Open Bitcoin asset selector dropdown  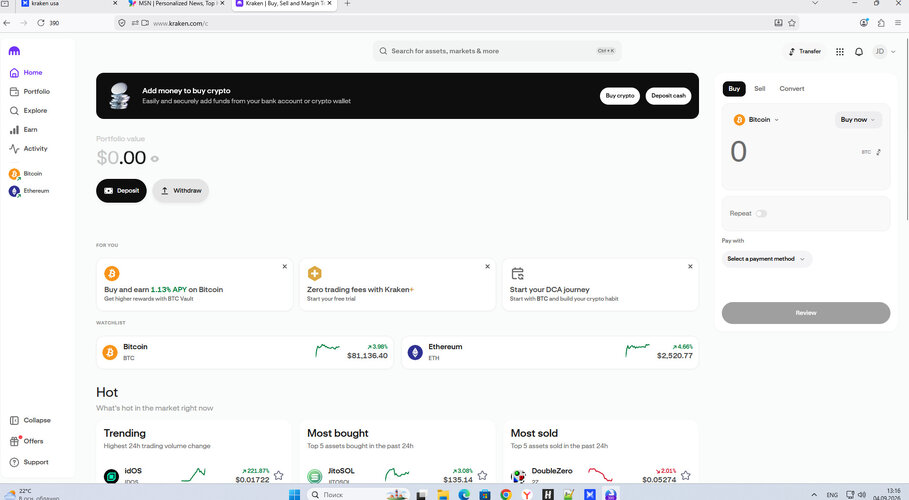tap(757, 120)
